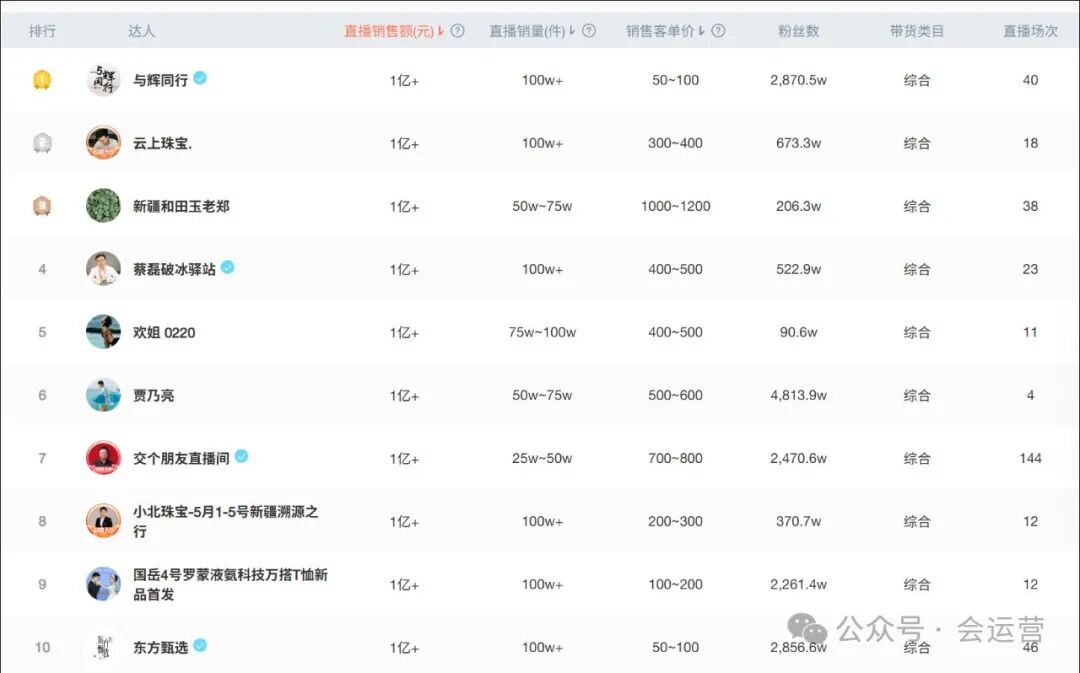Click the 公众号·会运营 watermark logo
This screenshot has width=1080, height=673.
pyautogui.click(x=806, y=628)
